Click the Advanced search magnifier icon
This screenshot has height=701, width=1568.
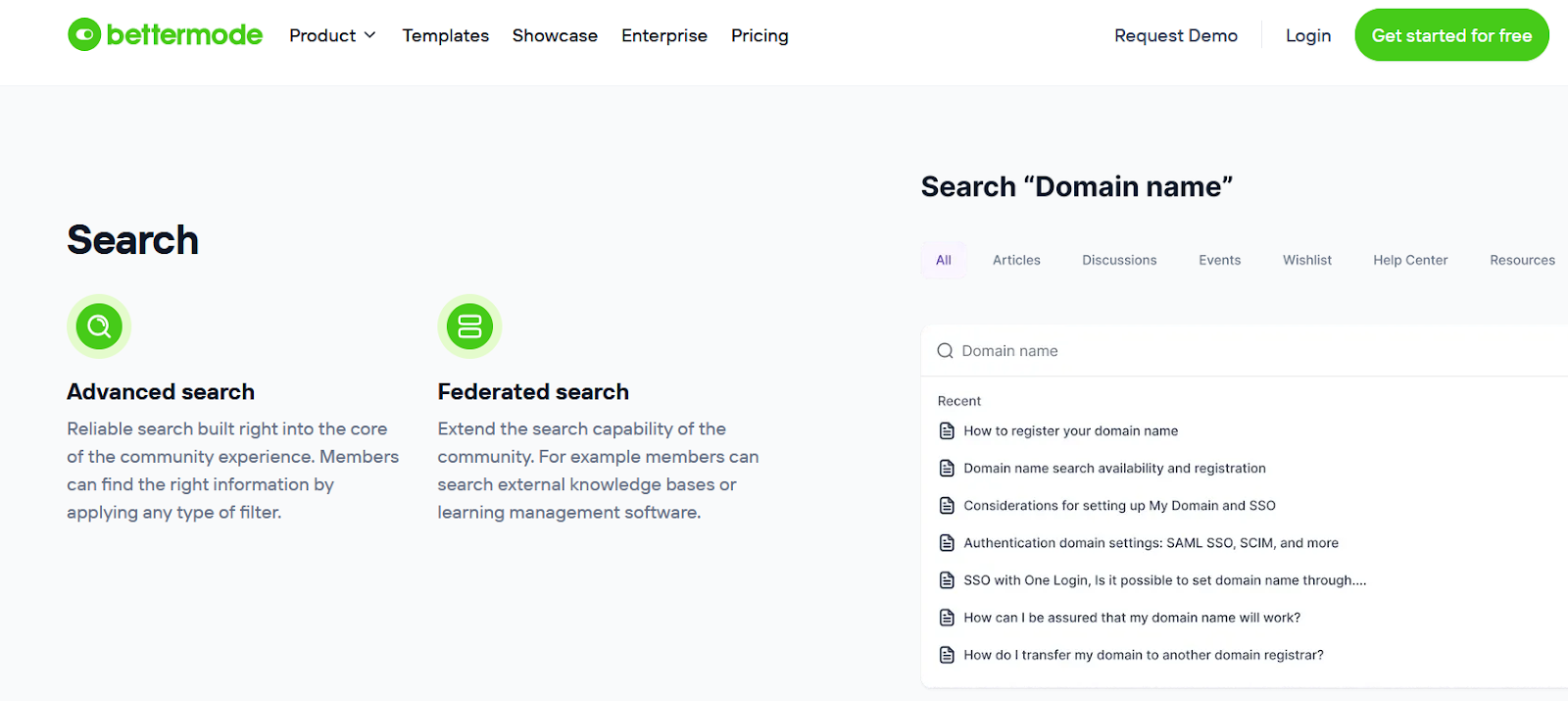click(x=99, y=325)
